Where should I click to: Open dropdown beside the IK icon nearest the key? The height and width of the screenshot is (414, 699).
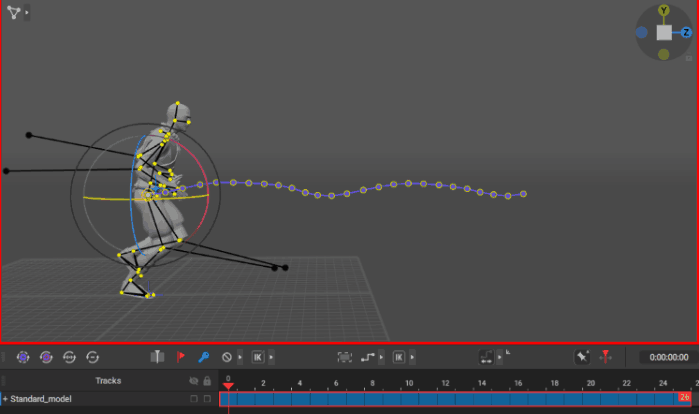[x=271, y=357]
